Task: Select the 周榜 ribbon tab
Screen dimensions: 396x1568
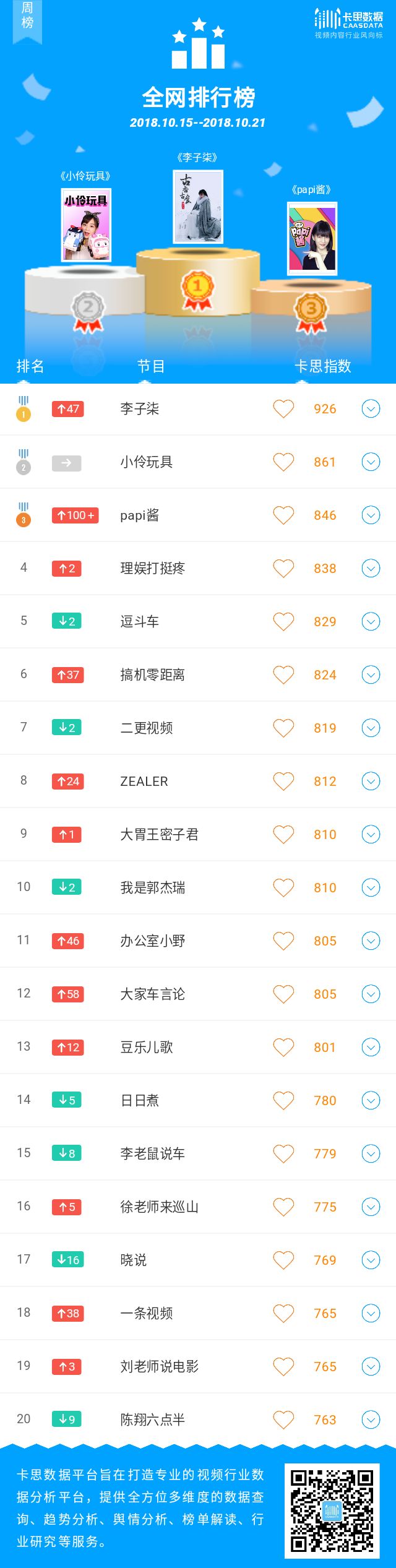Action: [x=27, y=20]
